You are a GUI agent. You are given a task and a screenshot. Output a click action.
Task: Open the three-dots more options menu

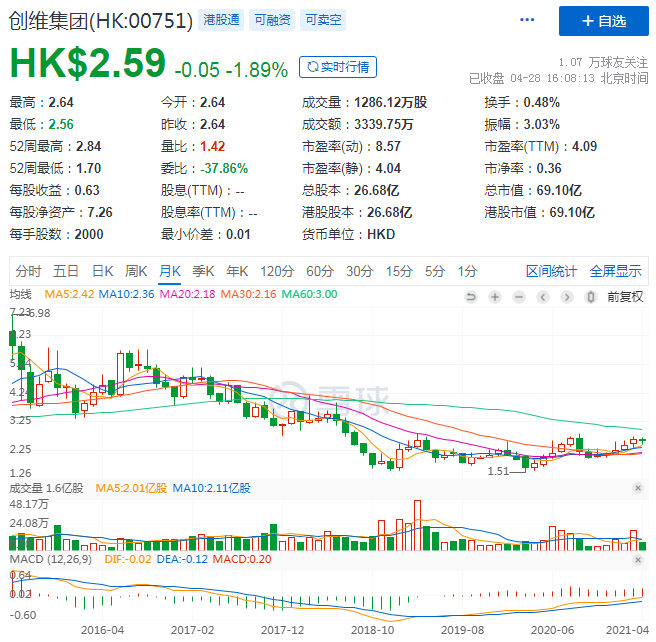[x=527, y=20]
